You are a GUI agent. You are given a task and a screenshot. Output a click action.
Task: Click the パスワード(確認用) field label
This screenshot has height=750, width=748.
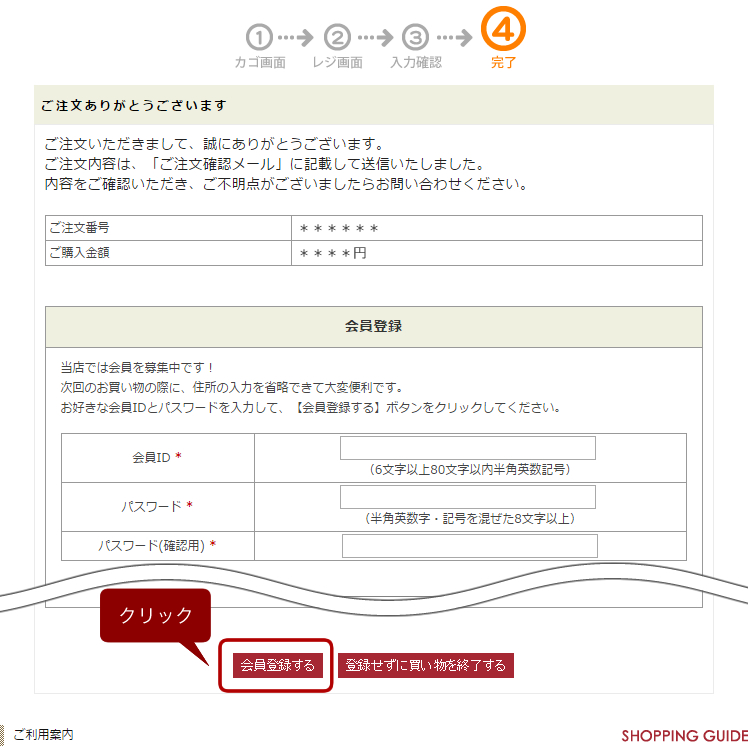pyautogui.click(x=157, y=545)
